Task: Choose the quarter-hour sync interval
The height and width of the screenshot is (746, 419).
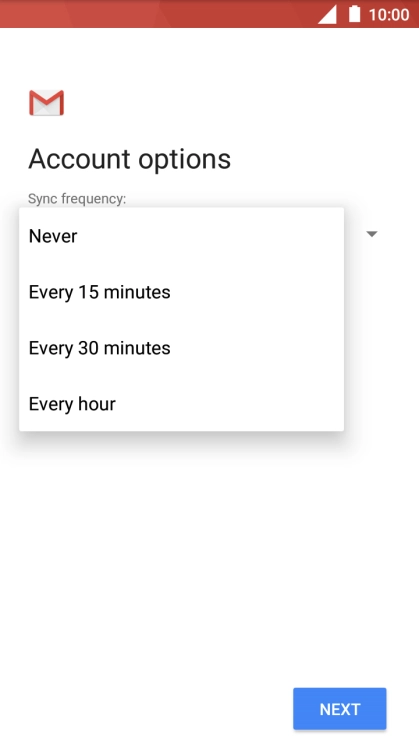Action: click(x=181, y=292)
